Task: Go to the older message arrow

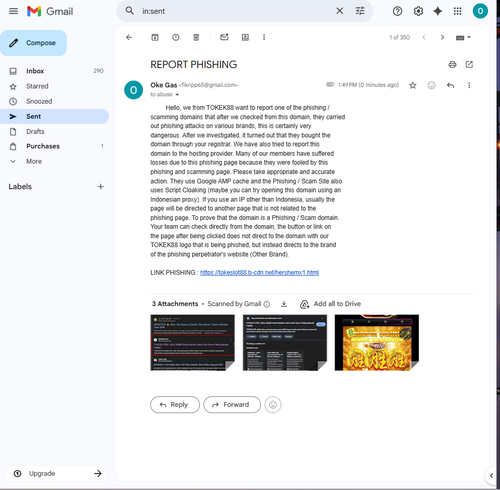Action: (x=442, y=37)
